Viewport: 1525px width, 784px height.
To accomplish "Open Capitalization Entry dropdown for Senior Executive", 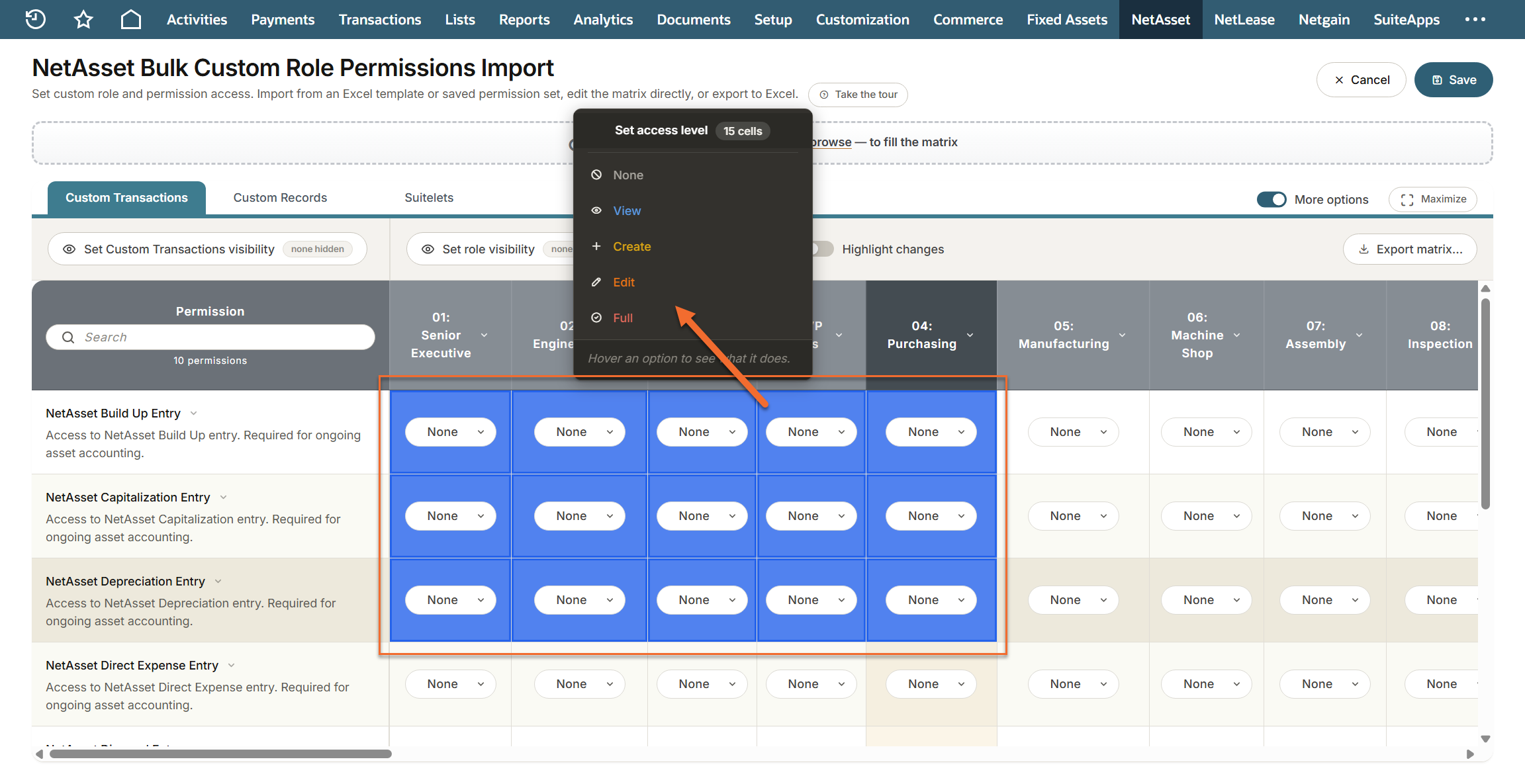I will tap(451, 516).
